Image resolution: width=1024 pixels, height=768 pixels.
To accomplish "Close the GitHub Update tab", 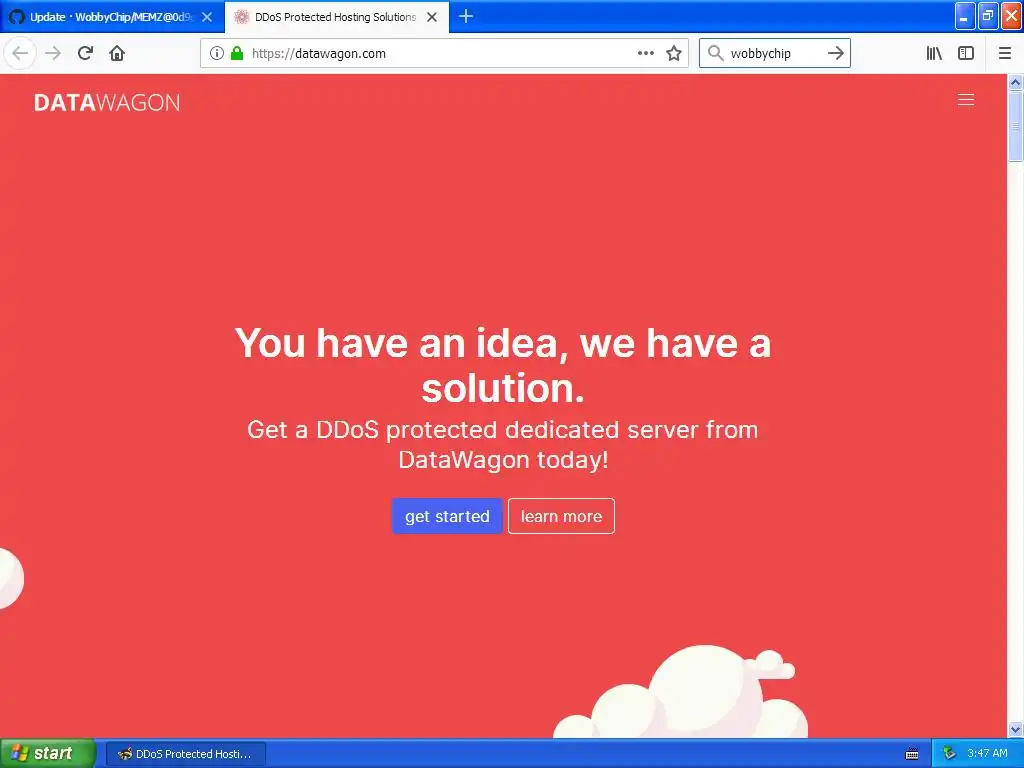I will [x=207, y=17].
